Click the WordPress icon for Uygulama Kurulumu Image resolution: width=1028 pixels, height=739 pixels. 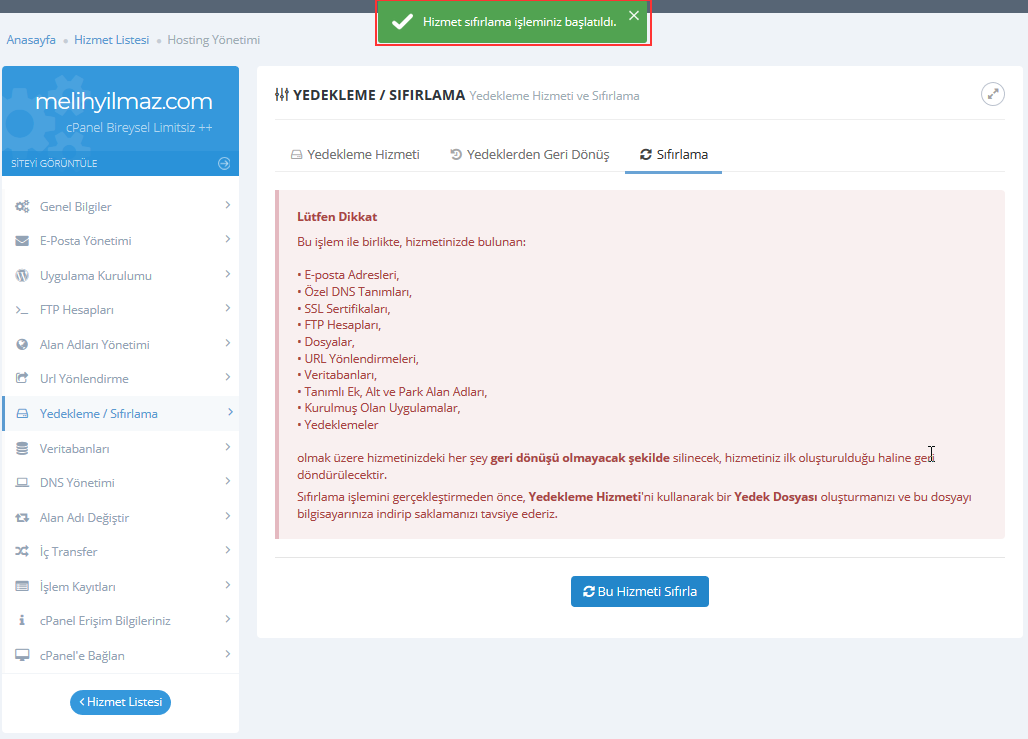(22, 276)
